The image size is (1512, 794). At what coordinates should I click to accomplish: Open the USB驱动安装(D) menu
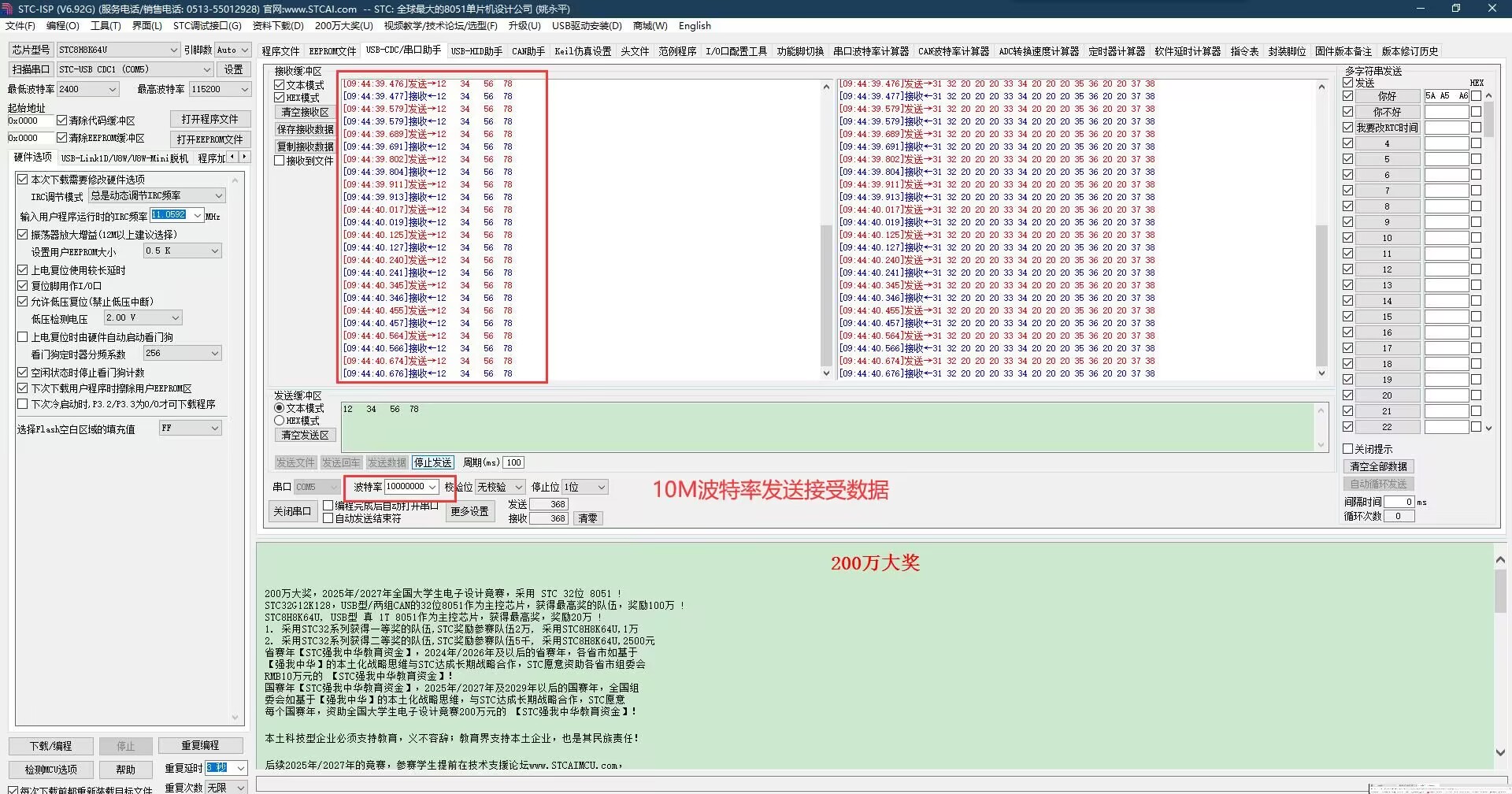[x=587, y=26]
